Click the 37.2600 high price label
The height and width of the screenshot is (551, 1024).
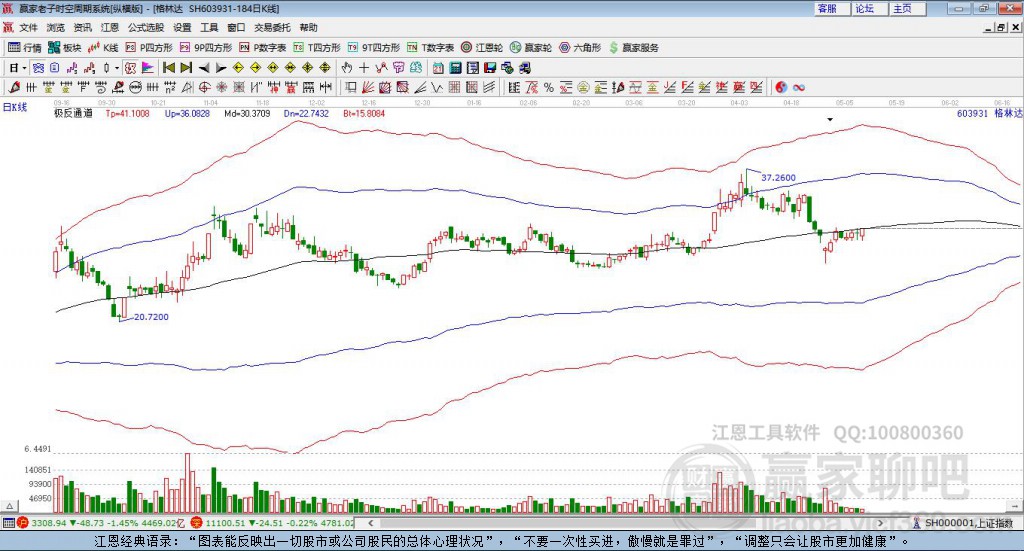click(x=778, y=178)
